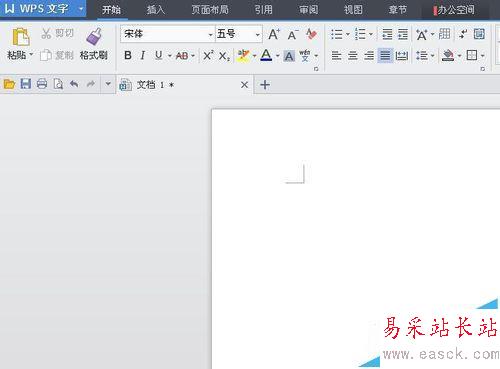Screen dimensions: 500x369
Task: Apply a bulleted list
Action: (x=337, y=34)
